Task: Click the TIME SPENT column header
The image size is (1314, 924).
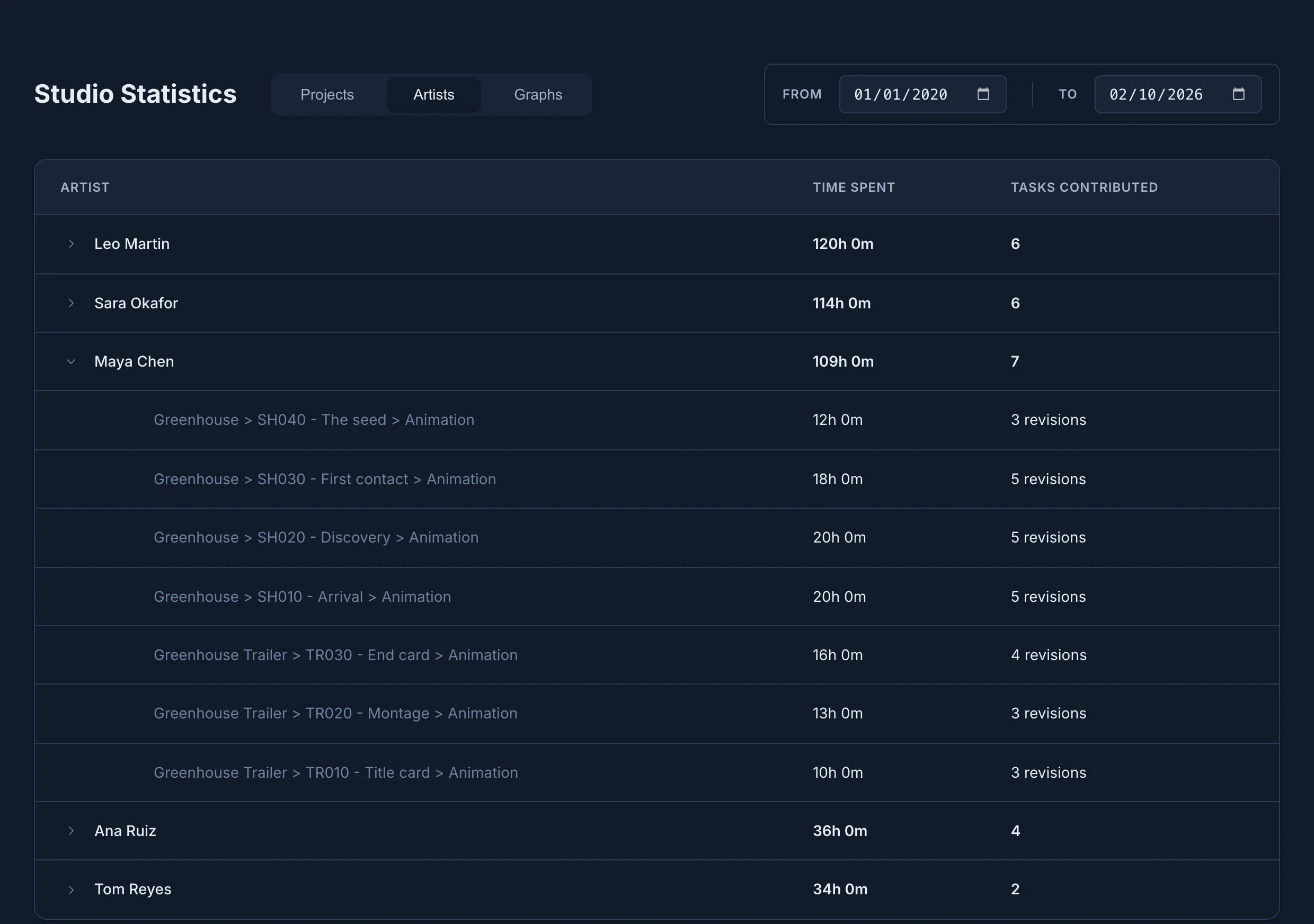Action: coord(854,188)
